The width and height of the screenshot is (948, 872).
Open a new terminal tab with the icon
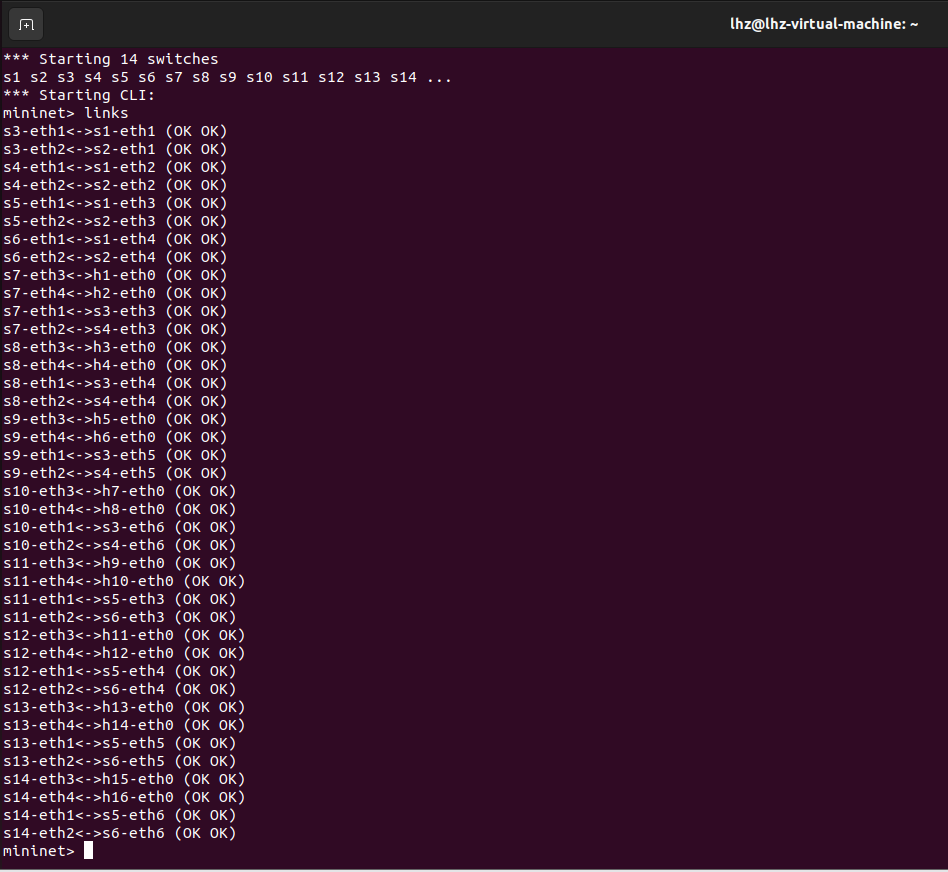pos(26,24)
